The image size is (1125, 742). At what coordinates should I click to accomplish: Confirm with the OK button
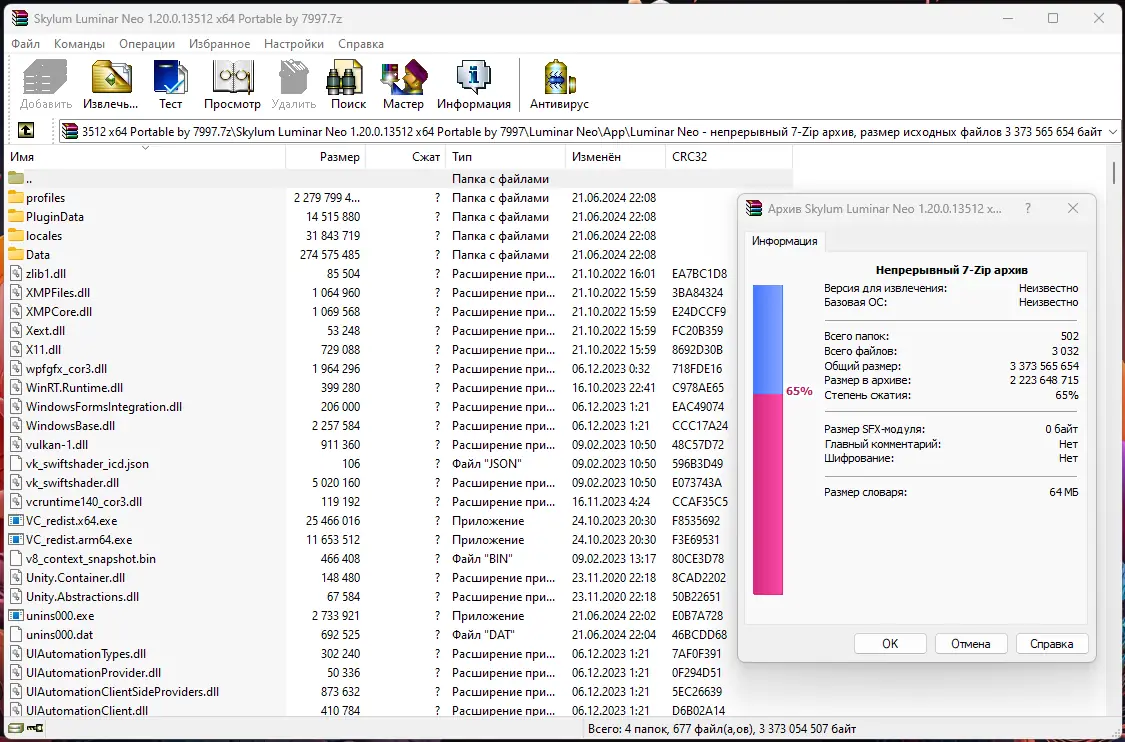click(890, 644)
